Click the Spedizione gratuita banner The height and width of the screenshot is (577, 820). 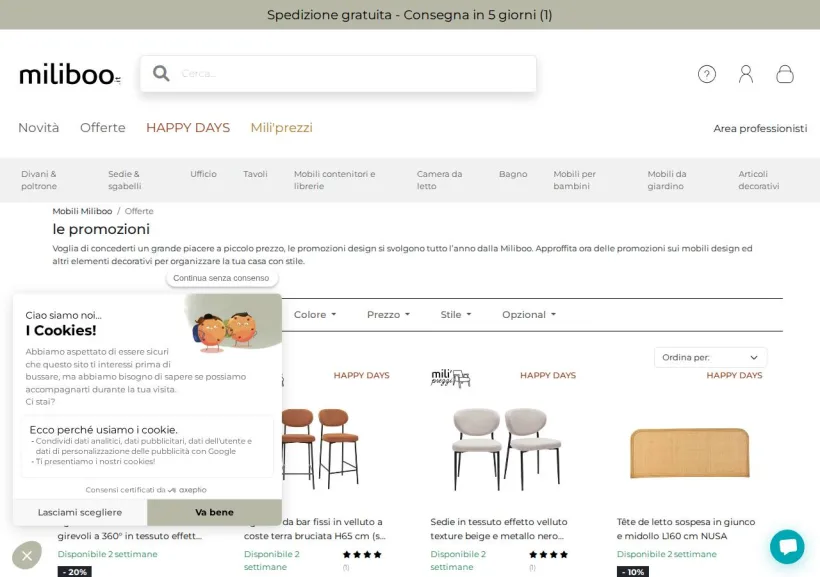pos(409,15)
